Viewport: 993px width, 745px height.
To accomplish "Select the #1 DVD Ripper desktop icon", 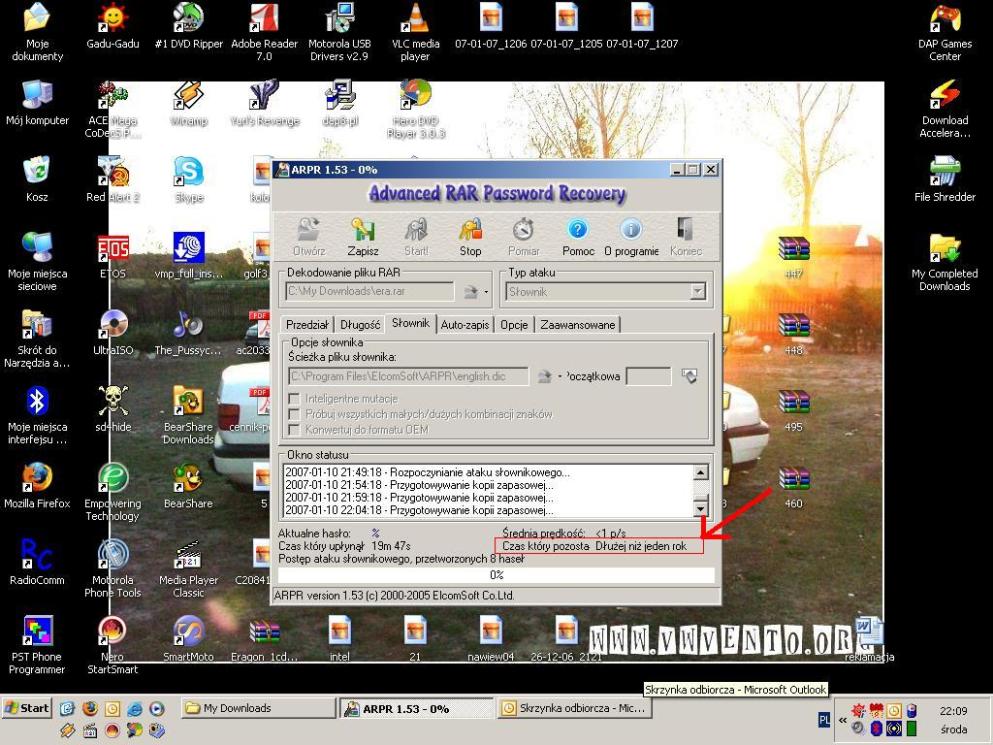I will coord(189,18).
